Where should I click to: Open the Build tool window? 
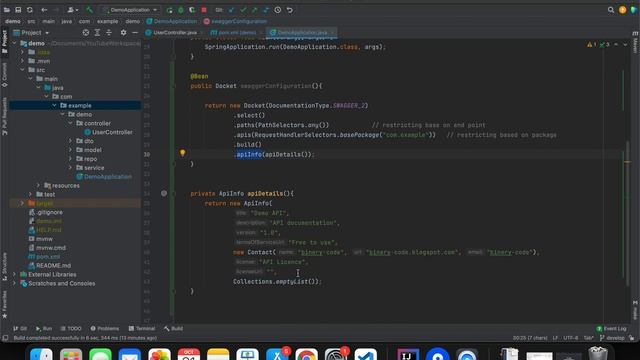pos(173,329)
